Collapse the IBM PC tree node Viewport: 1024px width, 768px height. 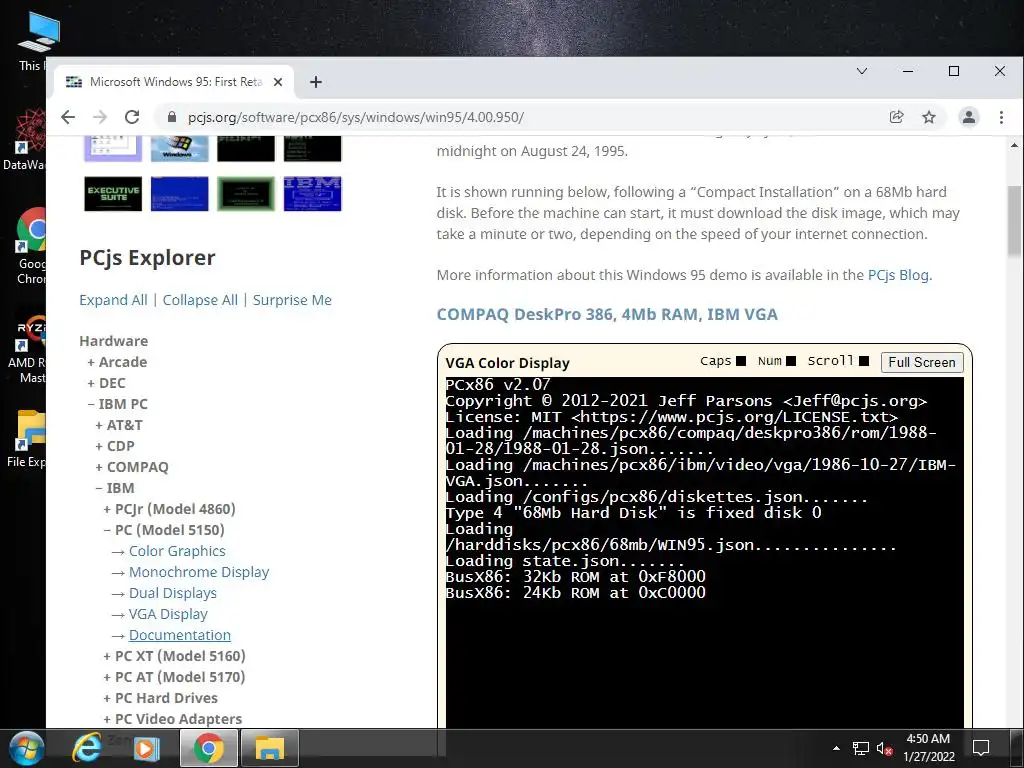pyautogui.click(x=118, y=404)
